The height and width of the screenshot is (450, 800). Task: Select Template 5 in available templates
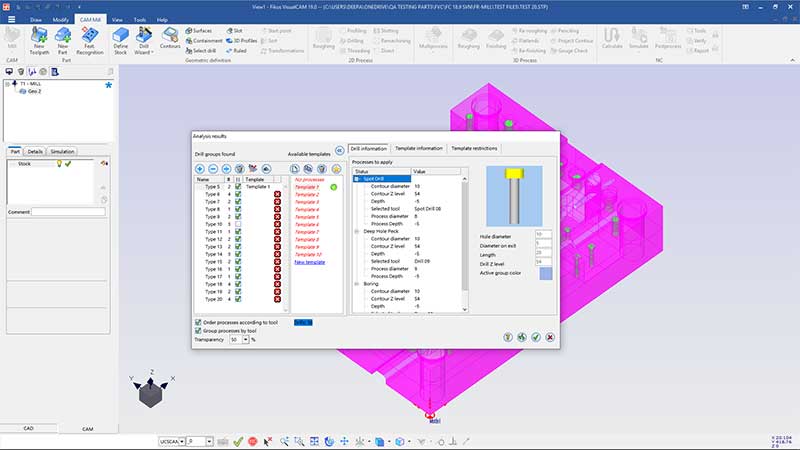click(307, 217)
